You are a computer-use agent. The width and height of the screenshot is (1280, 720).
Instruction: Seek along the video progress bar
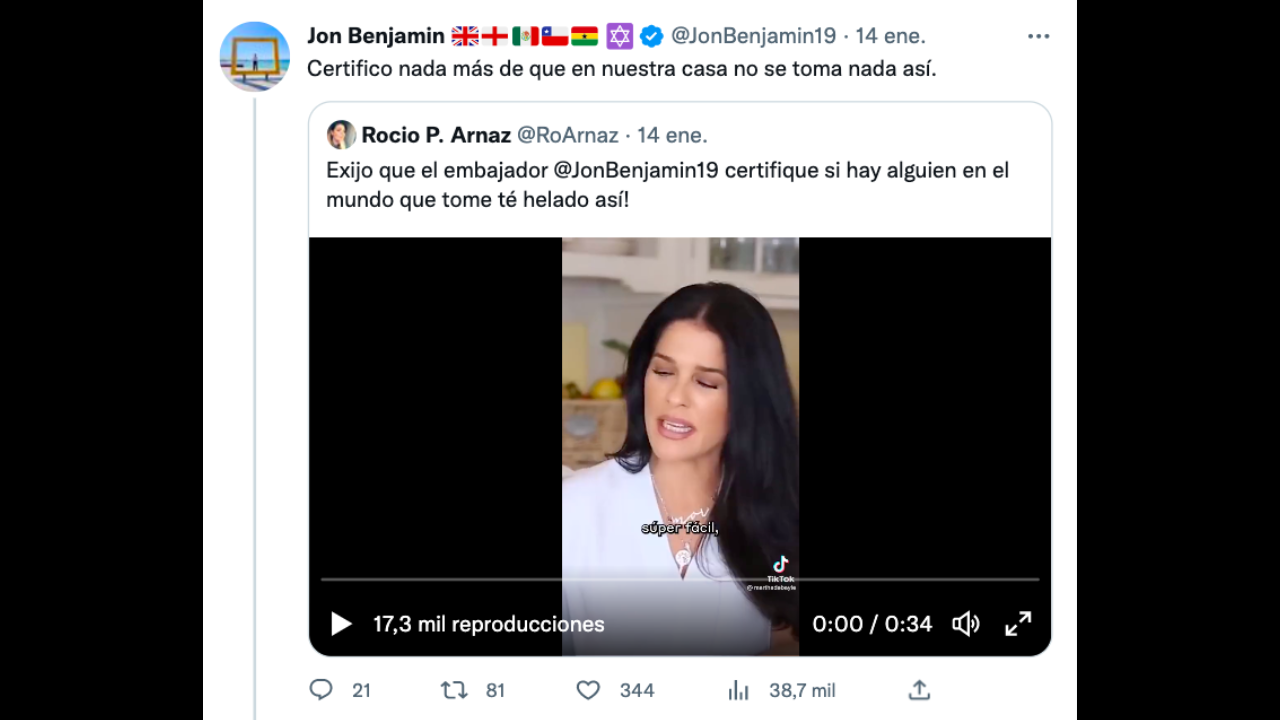(680, 579)
